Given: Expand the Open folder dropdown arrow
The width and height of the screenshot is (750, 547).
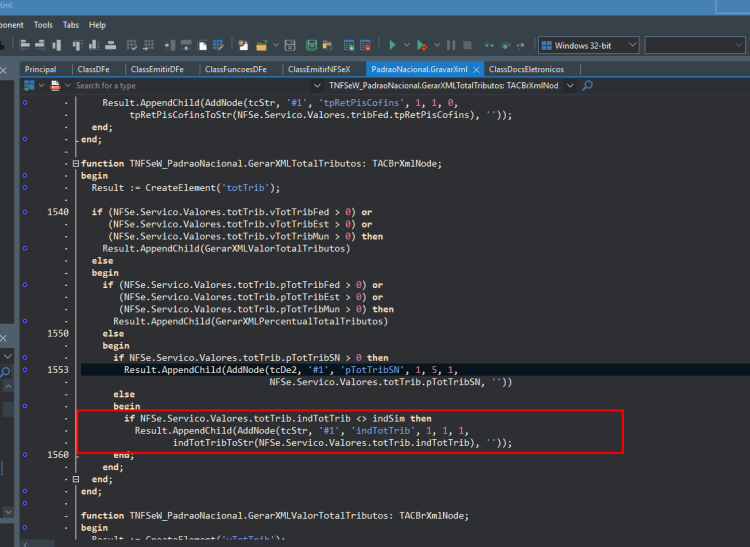Looking at the screenshot, I should (276, 45).
